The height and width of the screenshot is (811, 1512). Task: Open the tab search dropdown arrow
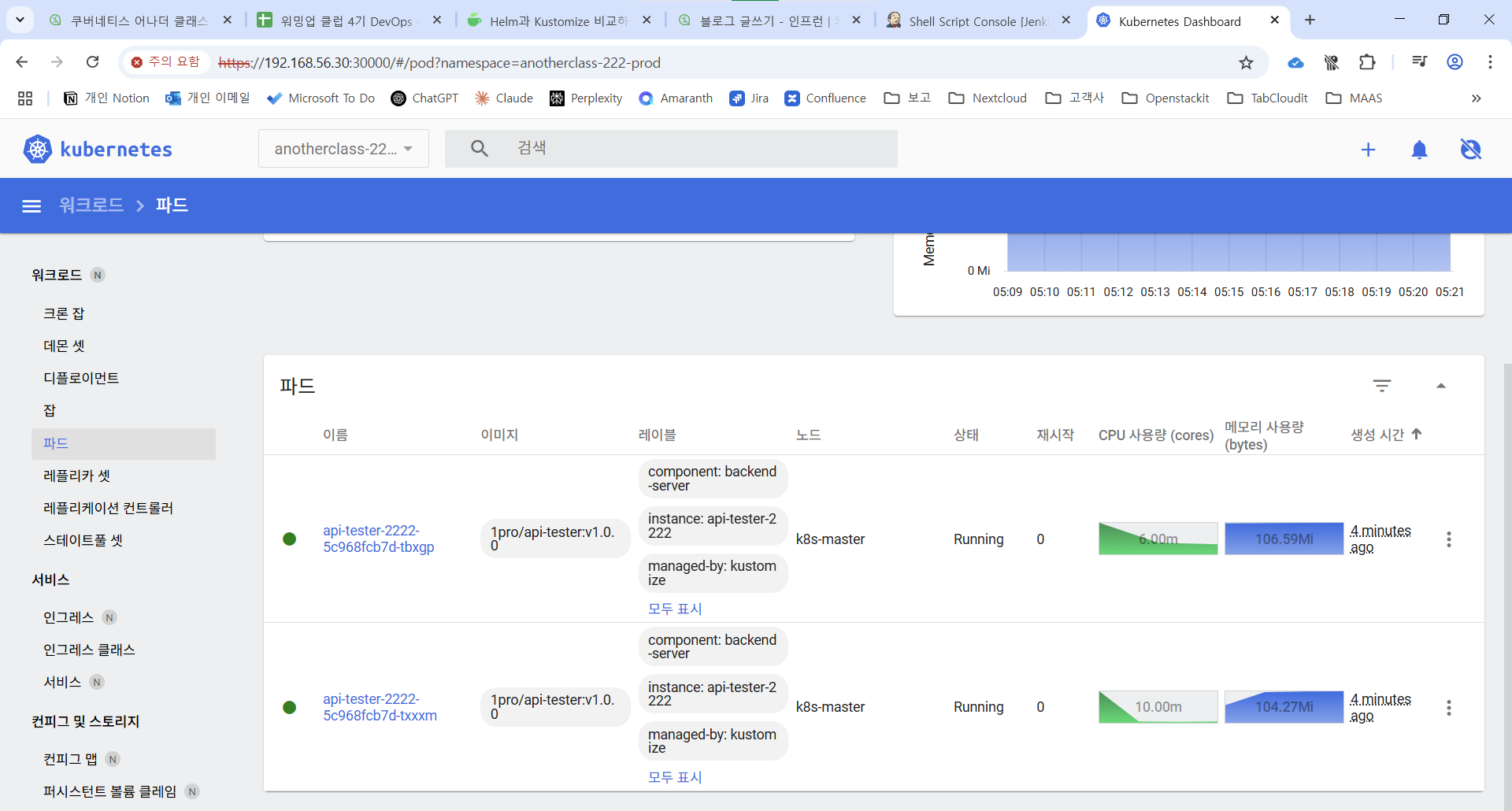pyautogui.click(x=20, y=20)
